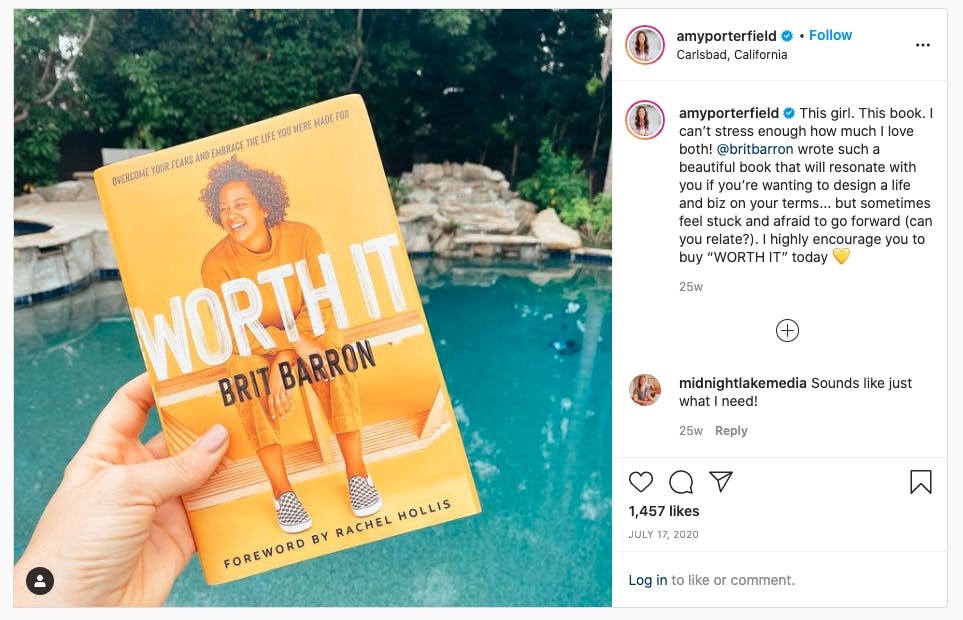Open the midnightlakemedia username link

pyautogui.click(x=743, y=383)
